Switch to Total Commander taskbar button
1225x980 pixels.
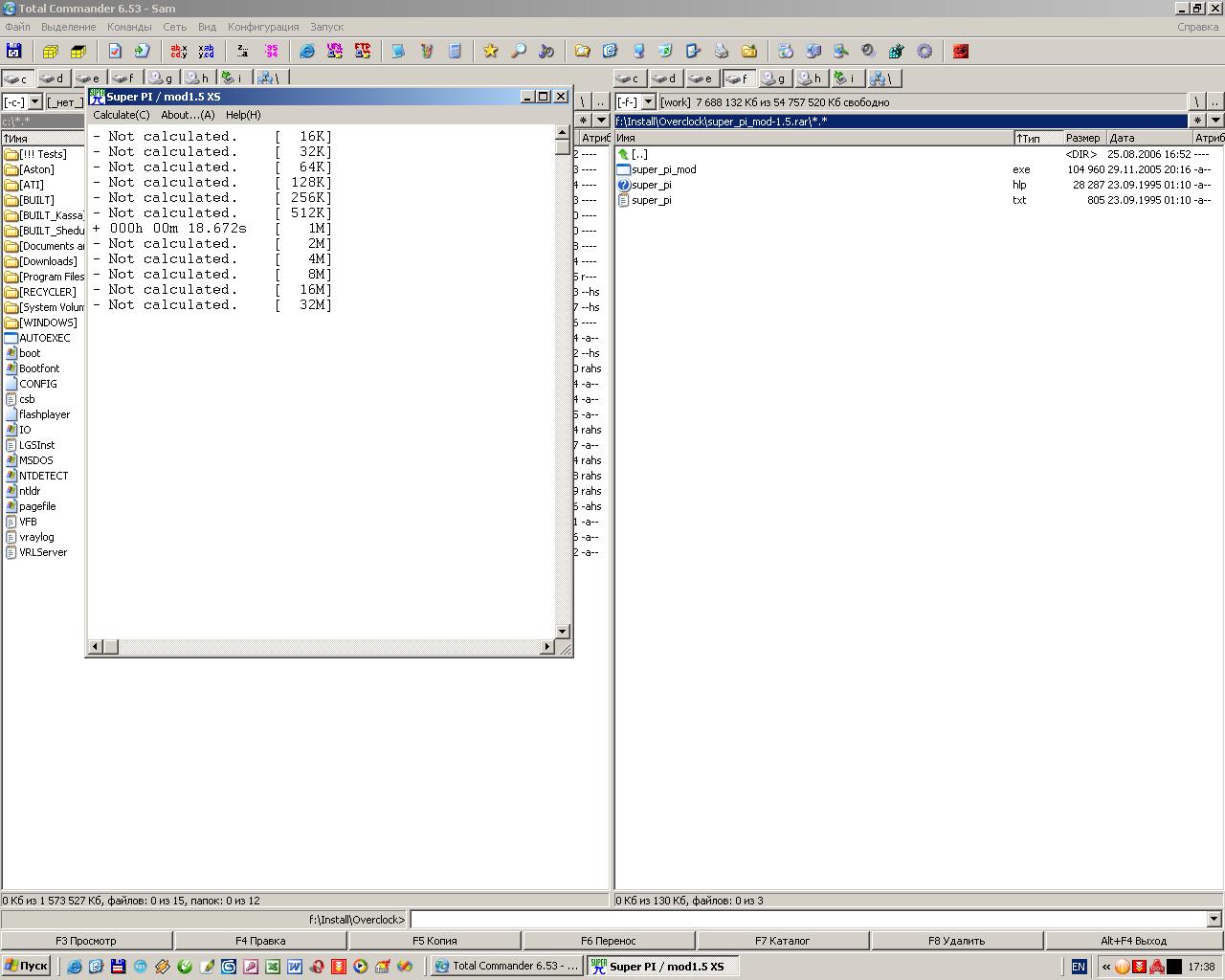tap(506, 966)
